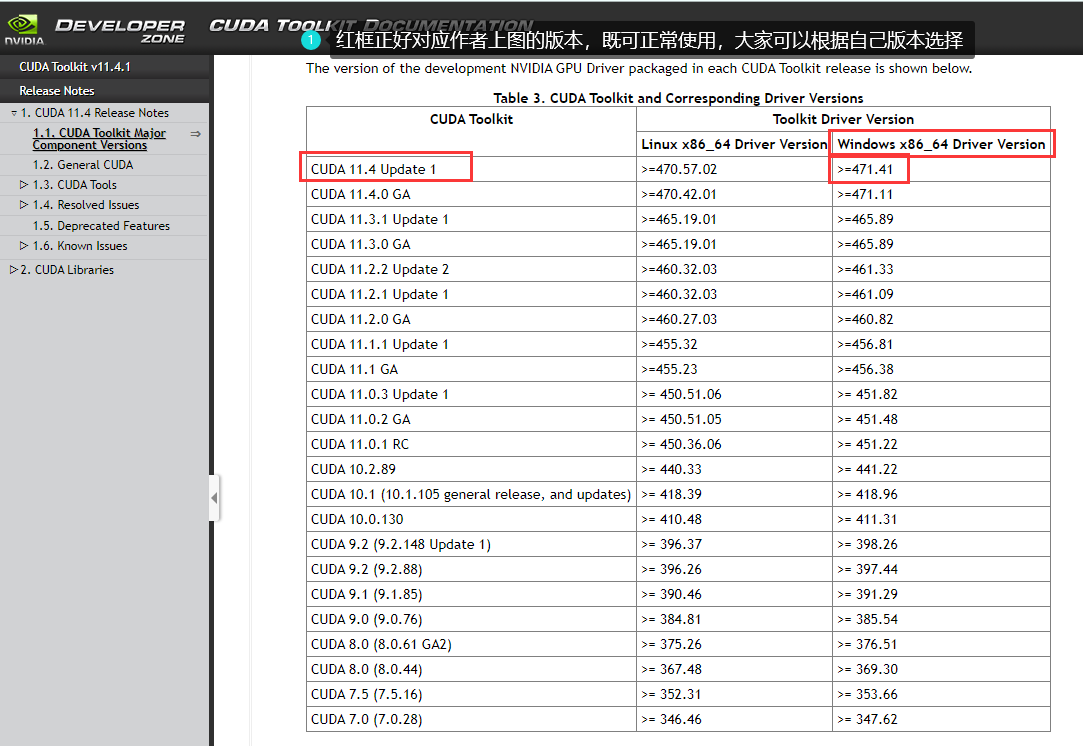Open the 1.2. General CUDA entry
Screen dimensions: 1083x746
point(83,164)
